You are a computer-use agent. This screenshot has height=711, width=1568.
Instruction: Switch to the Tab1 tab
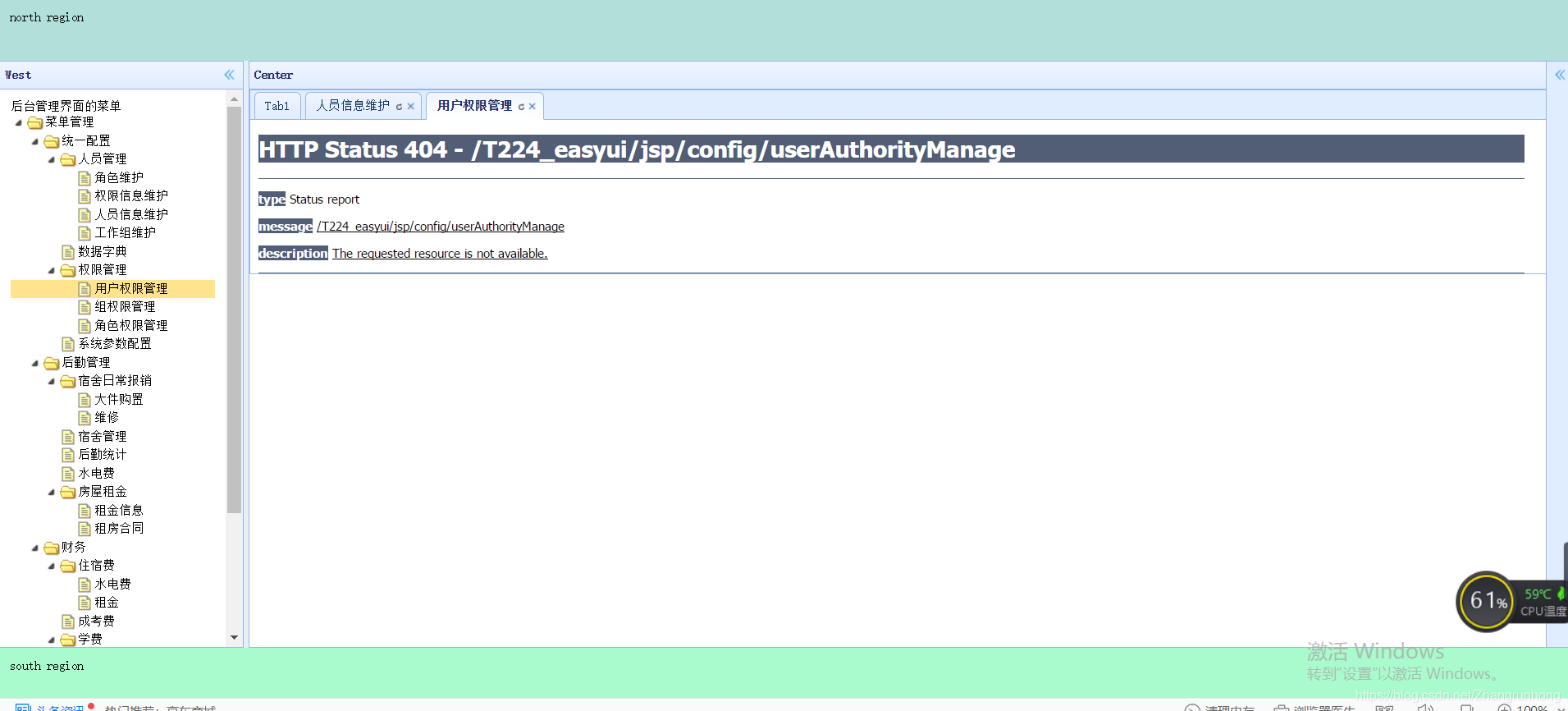pos(277,106)
